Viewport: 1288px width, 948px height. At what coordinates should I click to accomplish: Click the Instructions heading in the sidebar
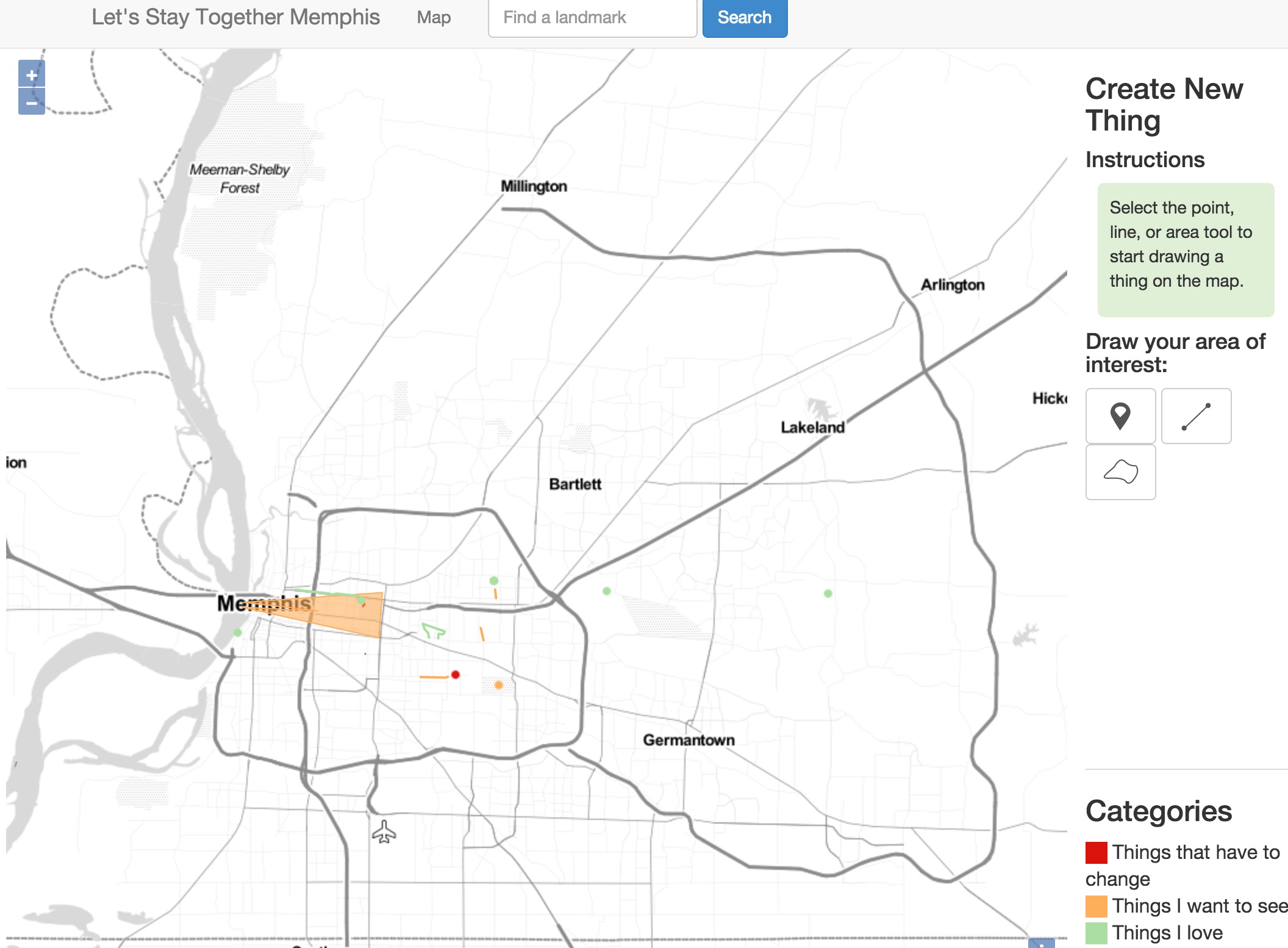[x=1145, y=159]
